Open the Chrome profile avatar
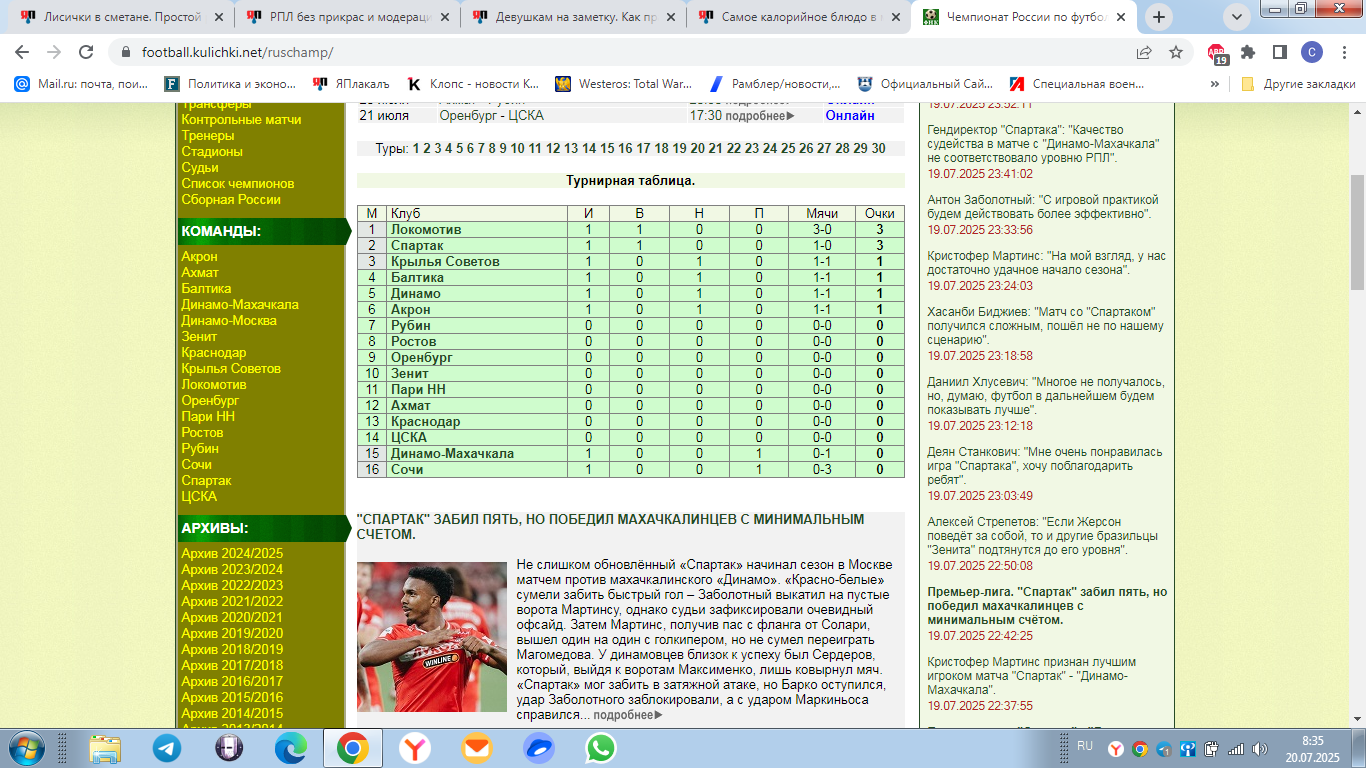Viewport: 1366px width, 768px height. click(x=1311, y=52)
